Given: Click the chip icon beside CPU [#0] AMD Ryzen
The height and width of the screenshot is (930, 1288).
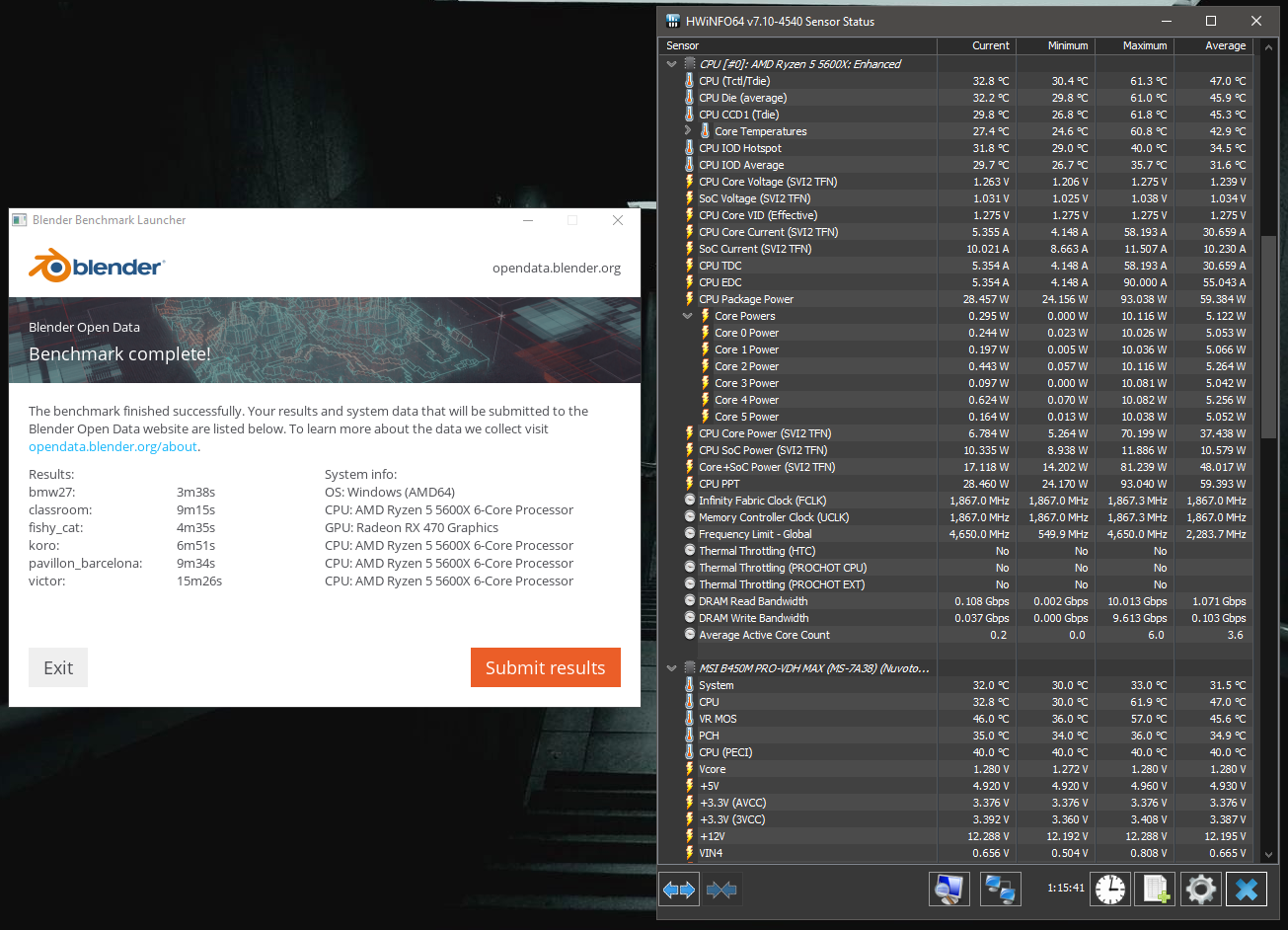Looking at the screenshot, I should (690, 64).
